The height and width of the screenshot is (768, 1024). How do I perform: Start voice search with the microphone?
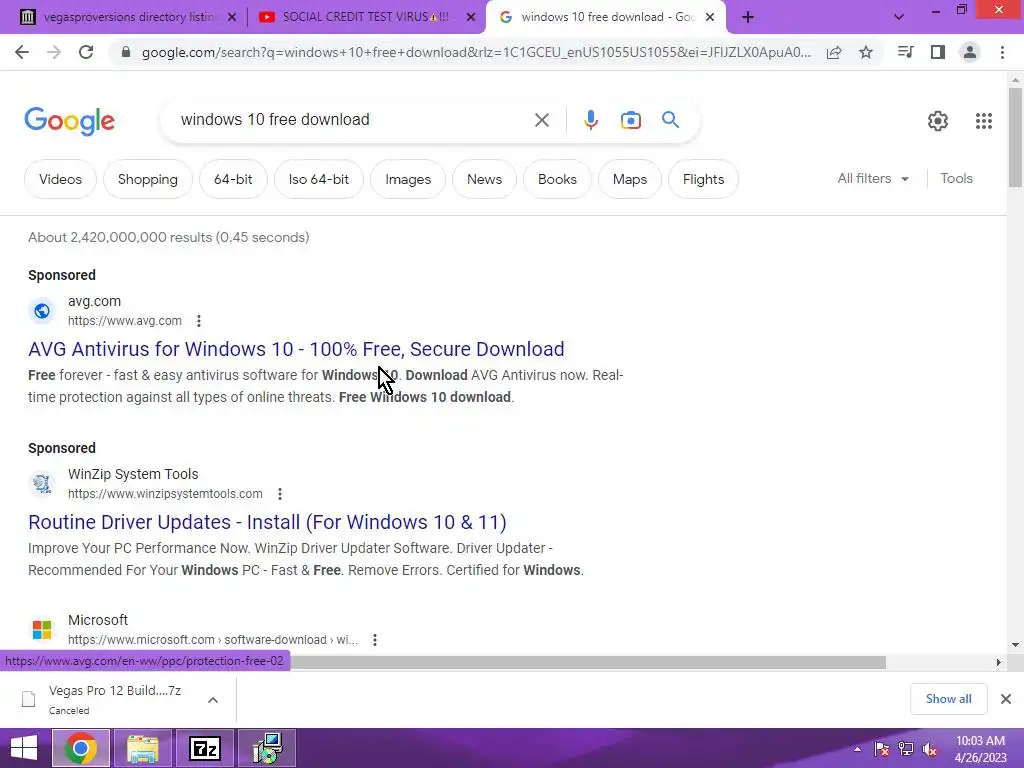click(590, 120)
